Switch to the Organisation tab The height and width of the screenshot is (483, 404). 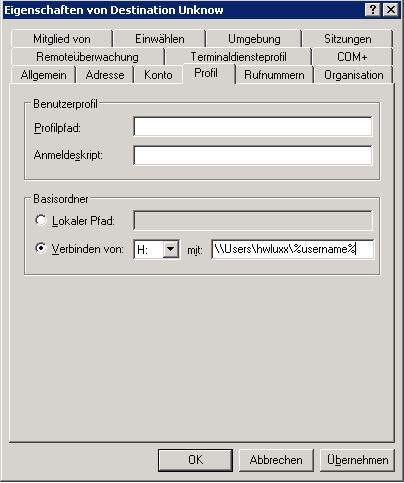click(x=354, y=75)
